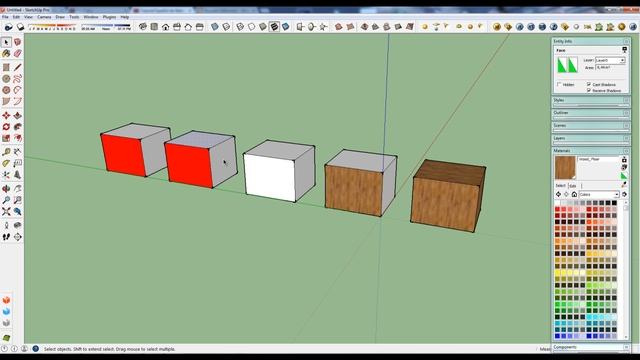The image size is (640, 360).
Task: Select the Tape Measure tool
Action: pyautogui.click(x=6, y=152)
